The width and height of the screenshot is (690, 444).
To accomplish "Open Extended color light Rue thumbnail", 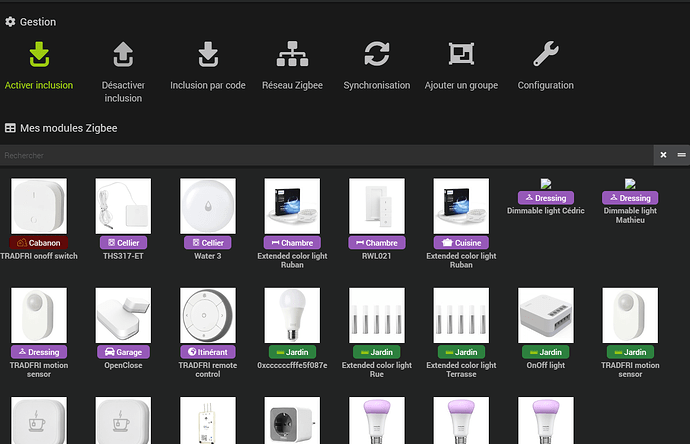I will click(x=377, y=316).
